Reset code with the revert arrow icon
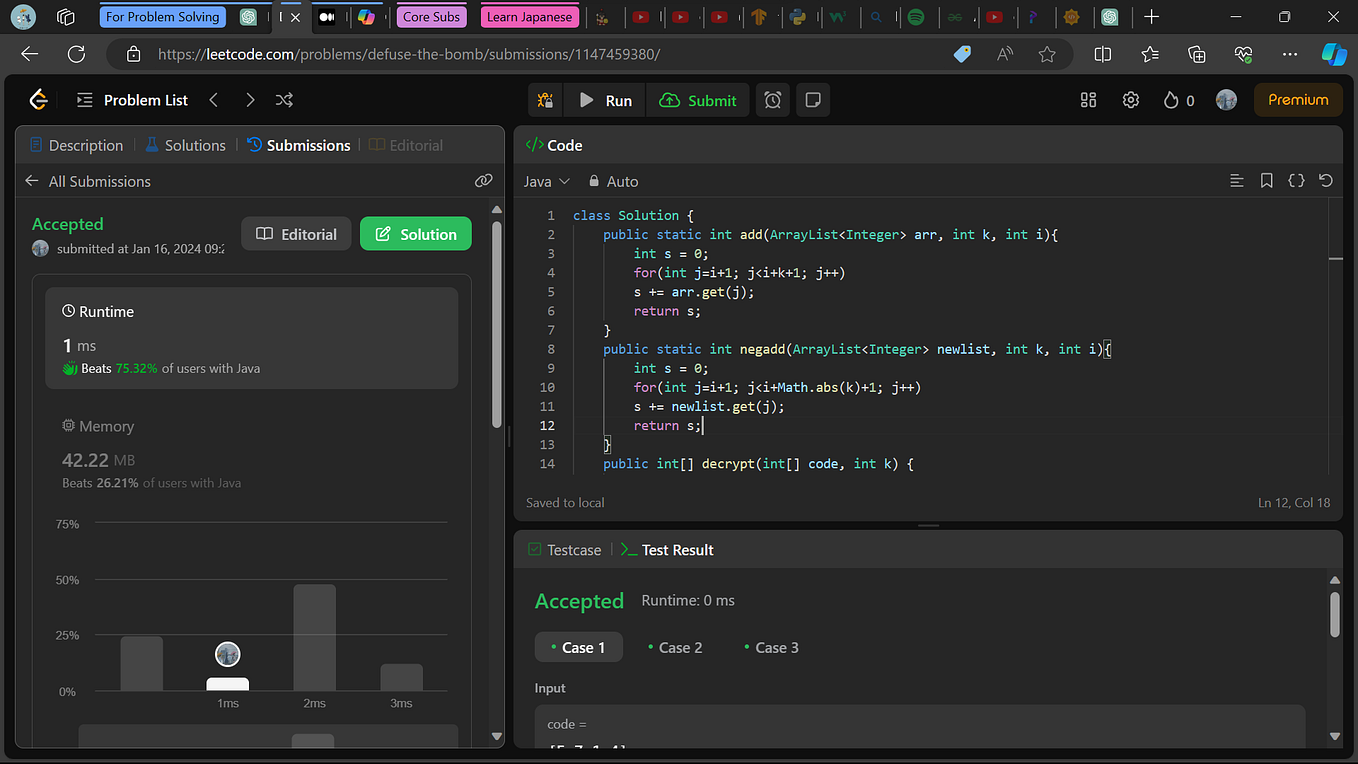 click(x=1326, y=181)
